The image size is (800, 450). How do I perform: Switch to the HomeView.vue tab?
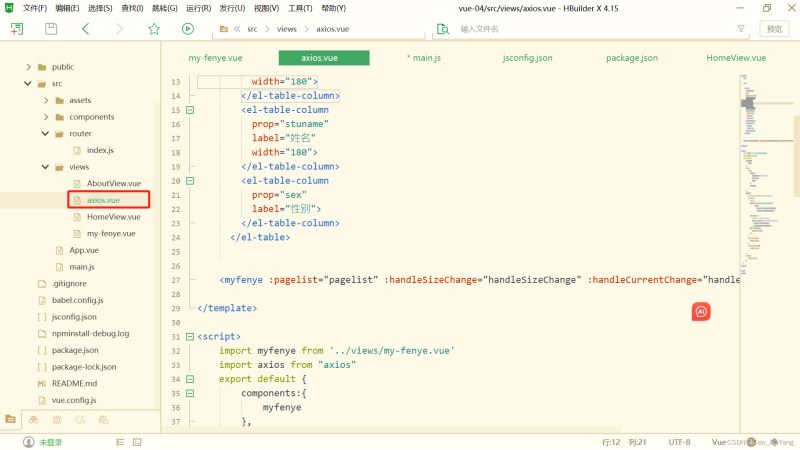pyautogui.click(x=736, y=58)
